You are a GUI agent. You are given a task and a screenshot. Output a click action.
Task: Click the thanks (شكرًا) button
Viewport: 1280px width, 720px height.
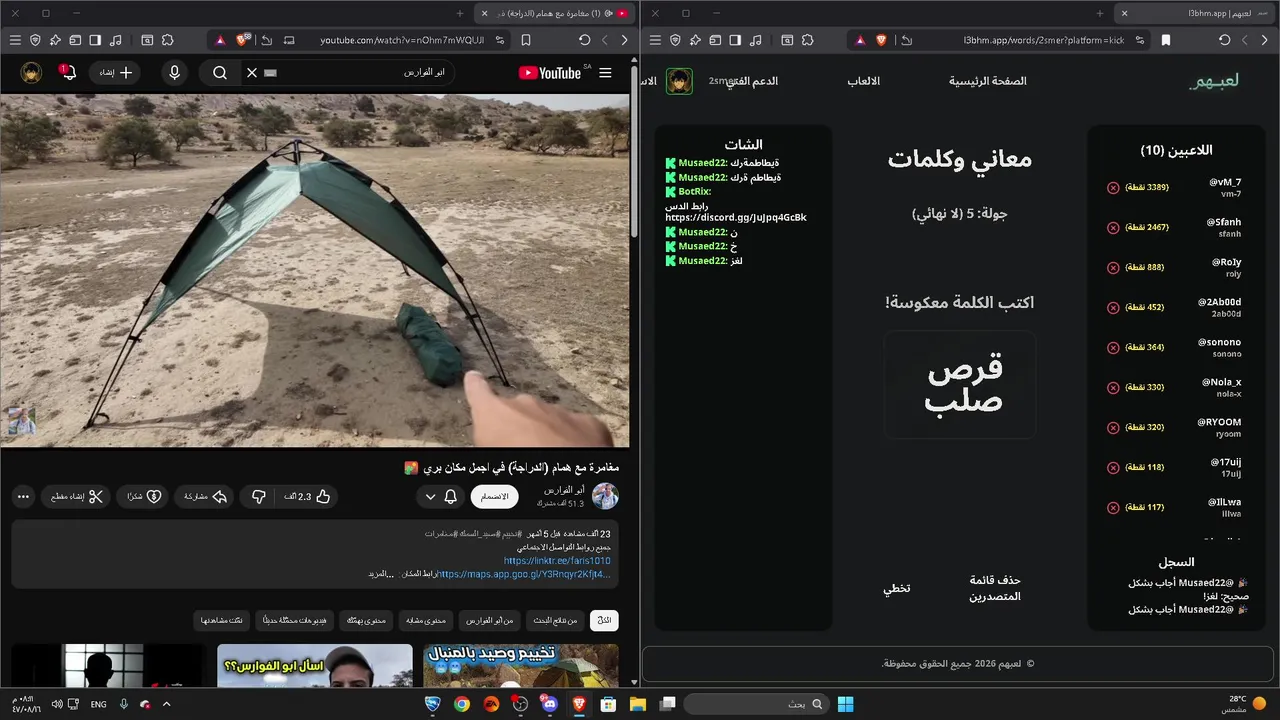[x=144, y=496]
